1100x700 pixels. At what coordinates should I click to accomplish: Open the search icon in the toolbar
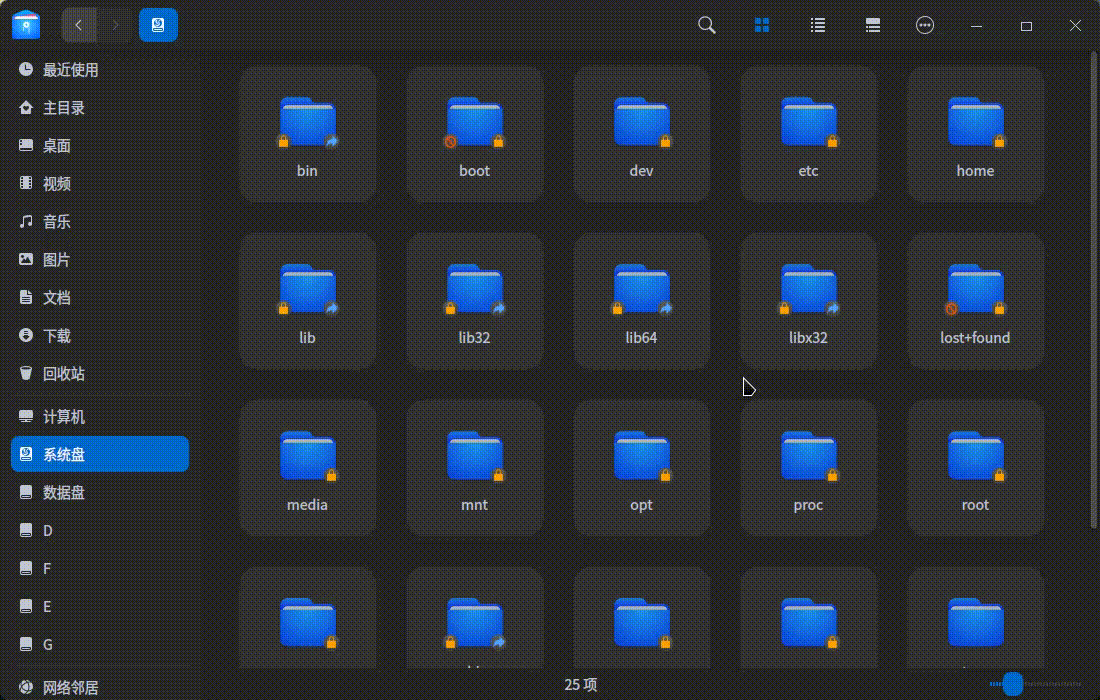[706, 25]
